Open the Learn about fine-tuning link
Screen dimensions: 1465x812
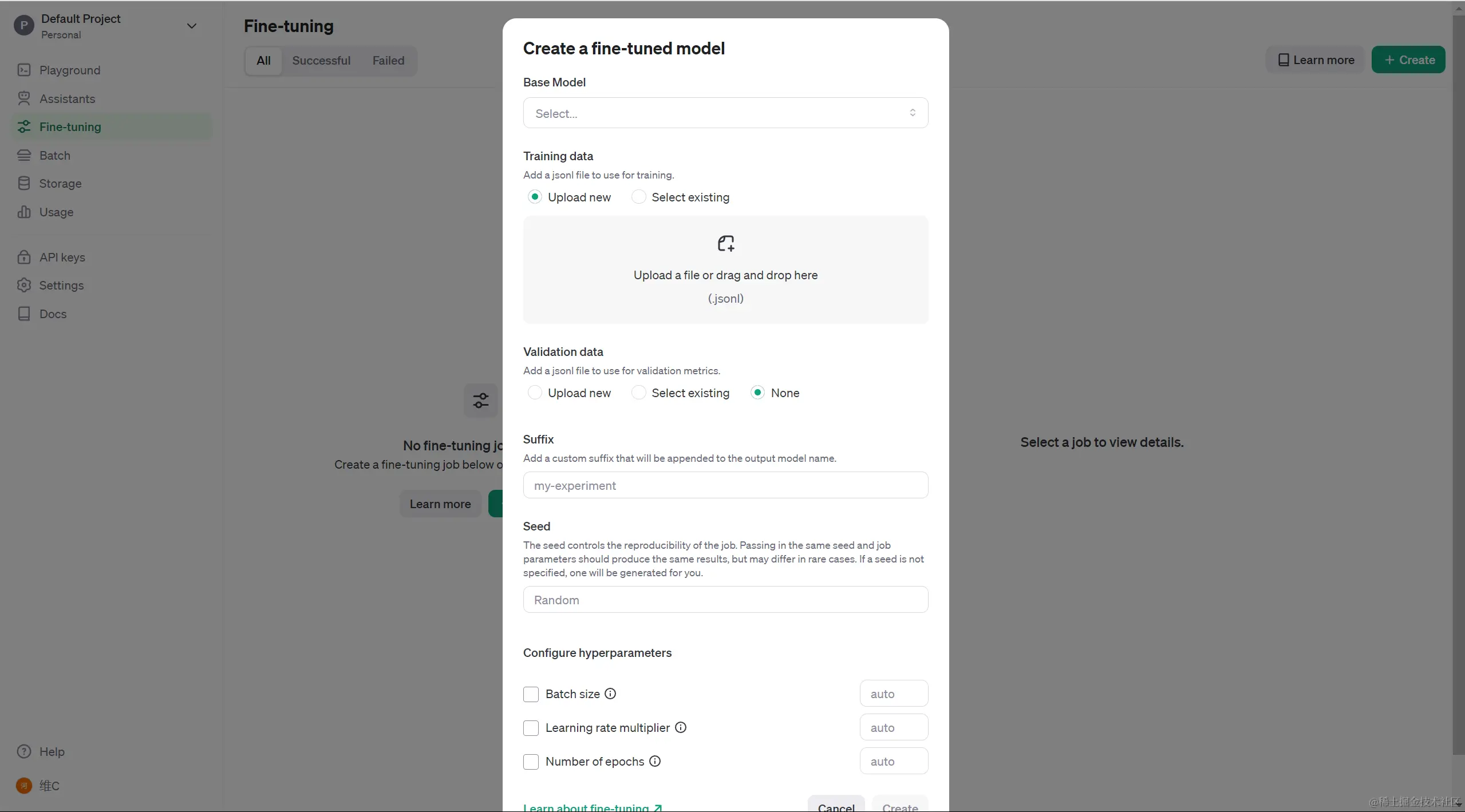click(592, 807)
